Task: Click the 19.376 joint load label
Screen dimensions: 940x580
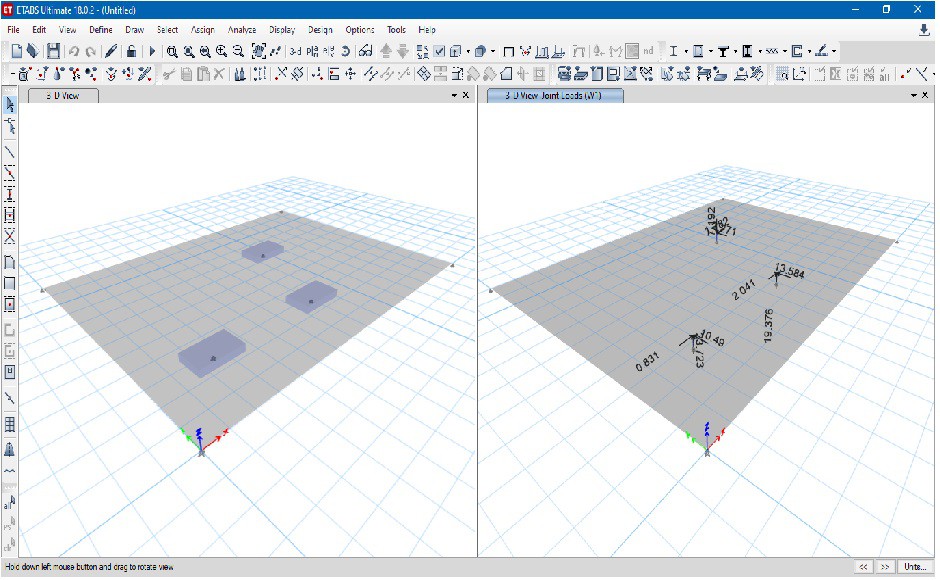Action: (x=768, y=326)
